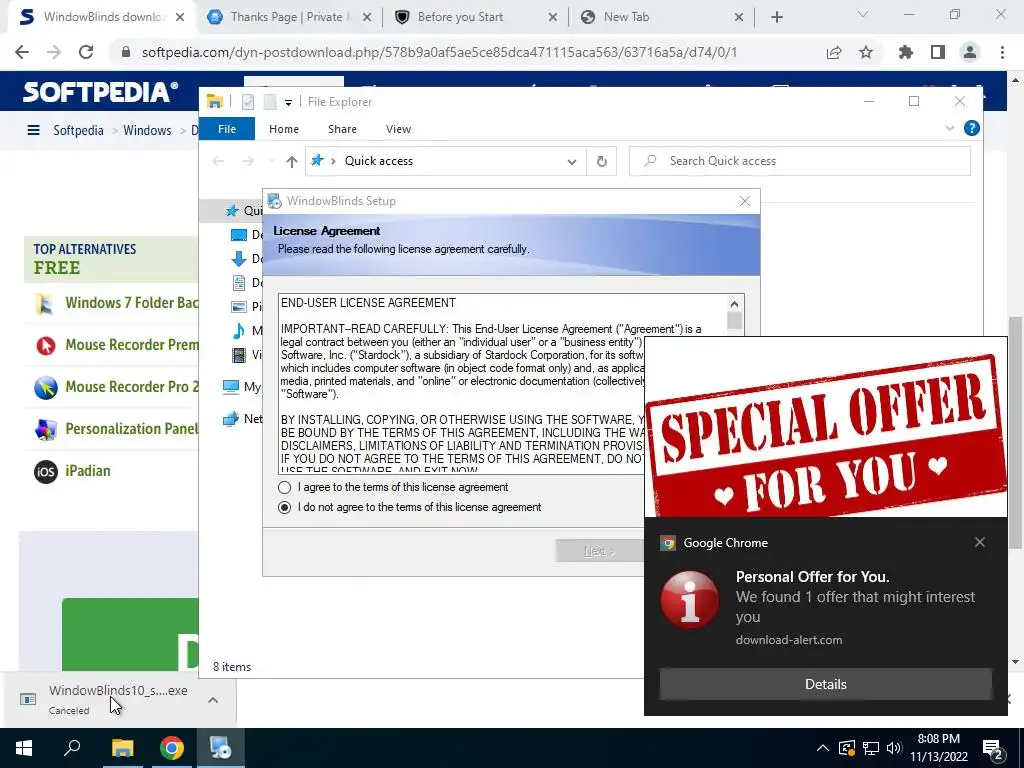This screenshot has height=768, width=1024.
Task: Show hidden system tray icons
Action: pyautogui.click(x=823, y=748)
